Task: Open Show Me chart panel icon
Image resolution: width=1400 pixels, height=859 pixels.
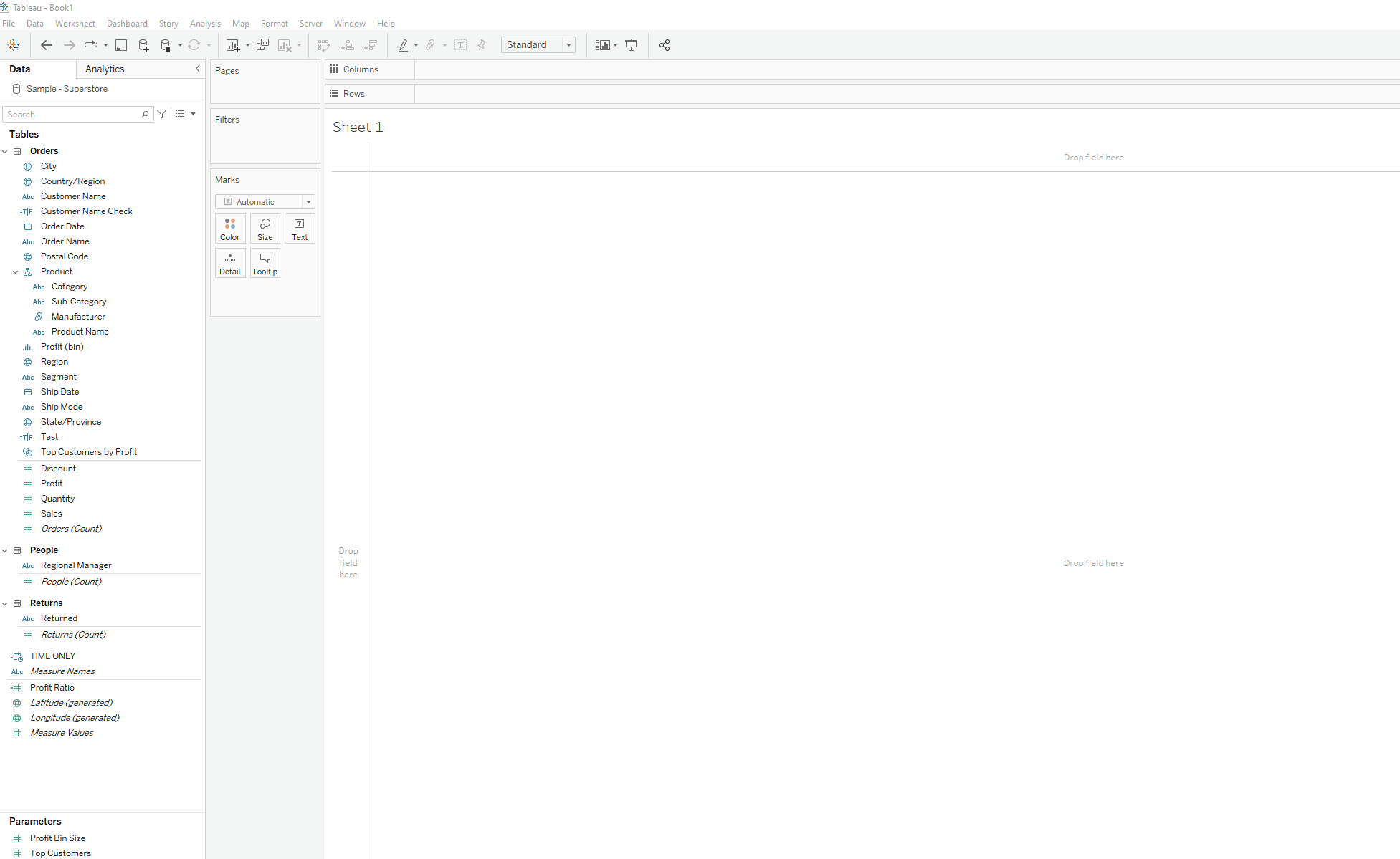Action: (602, 45)
